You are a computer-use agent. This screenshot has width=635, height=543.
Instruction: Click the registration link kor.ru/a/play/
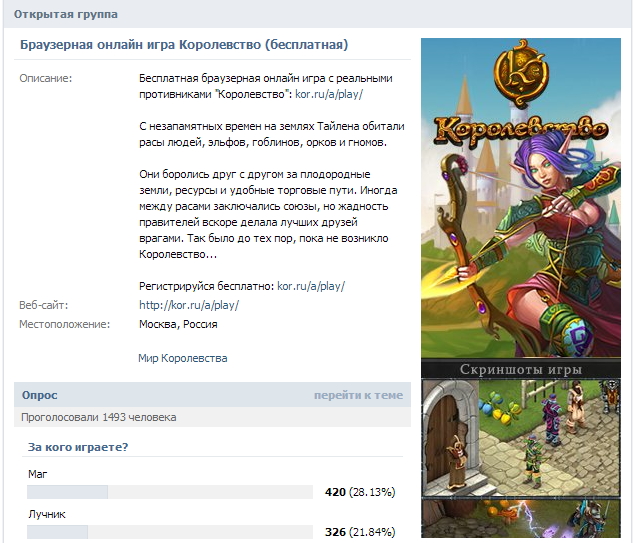coord(311,286)
